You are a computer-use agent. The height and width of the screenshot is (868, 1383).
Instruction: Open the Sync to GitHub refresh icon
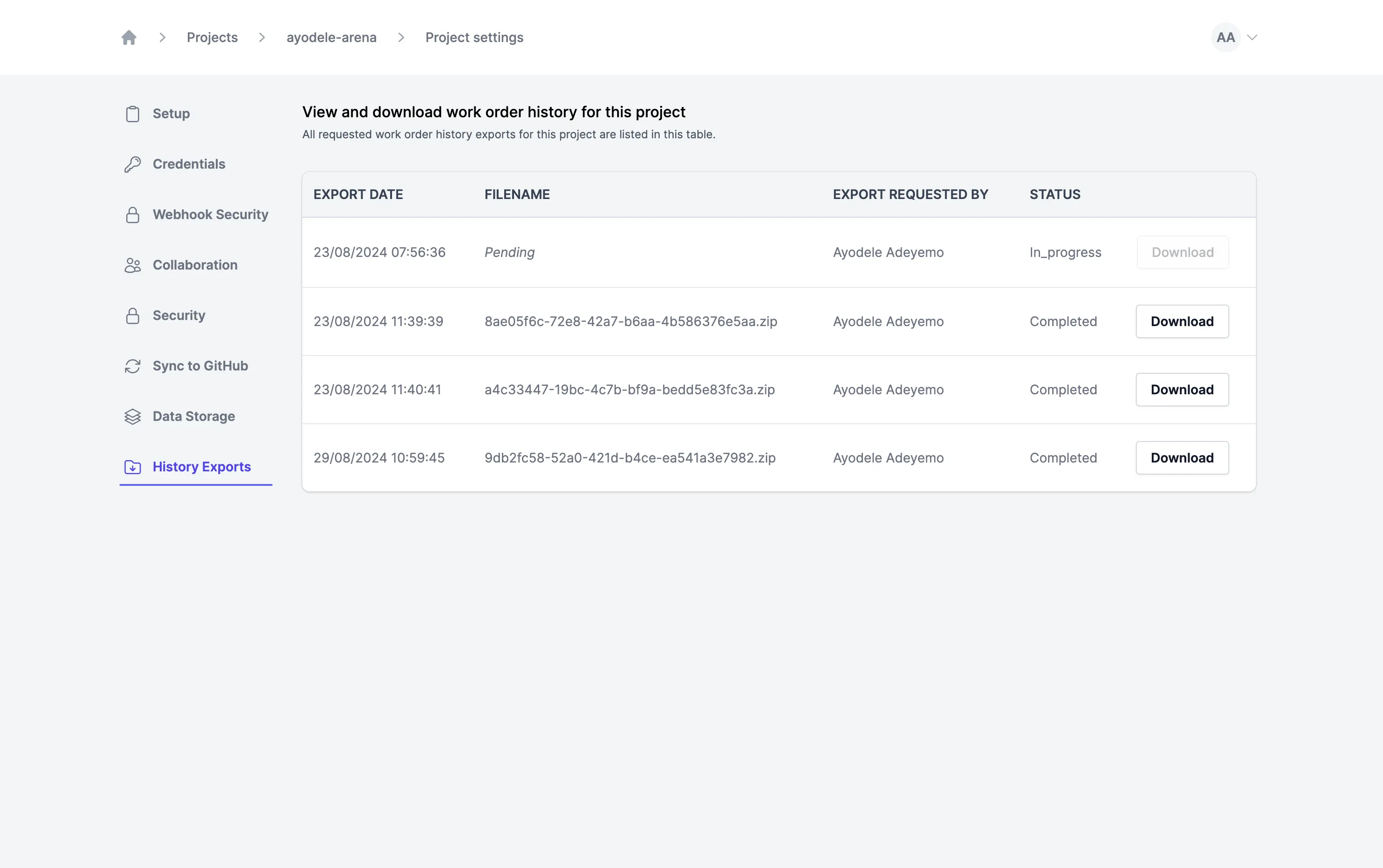coord(133,366)
